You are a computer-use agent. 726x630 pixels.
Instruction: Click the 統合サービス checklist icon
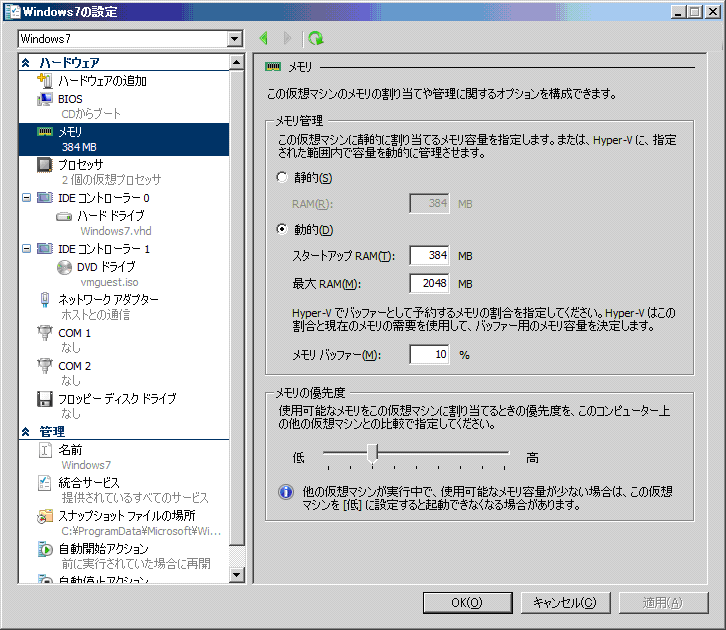[44, 483]
